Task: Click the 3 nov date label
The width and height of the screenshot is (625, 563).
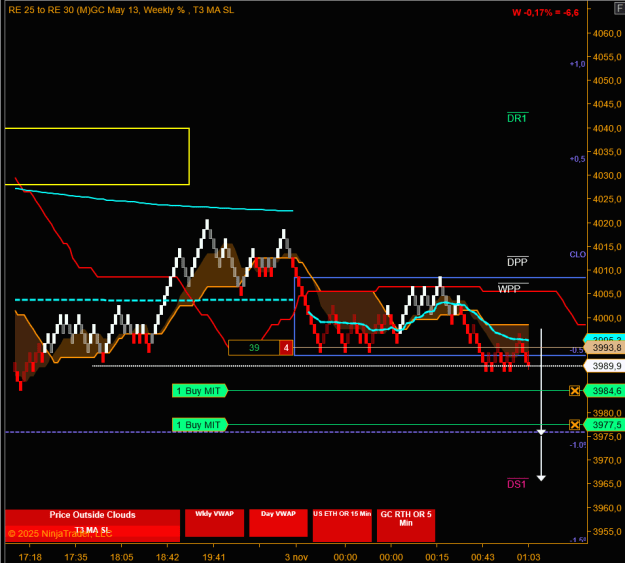Action: pyautogui.click(x=296, y=557)
